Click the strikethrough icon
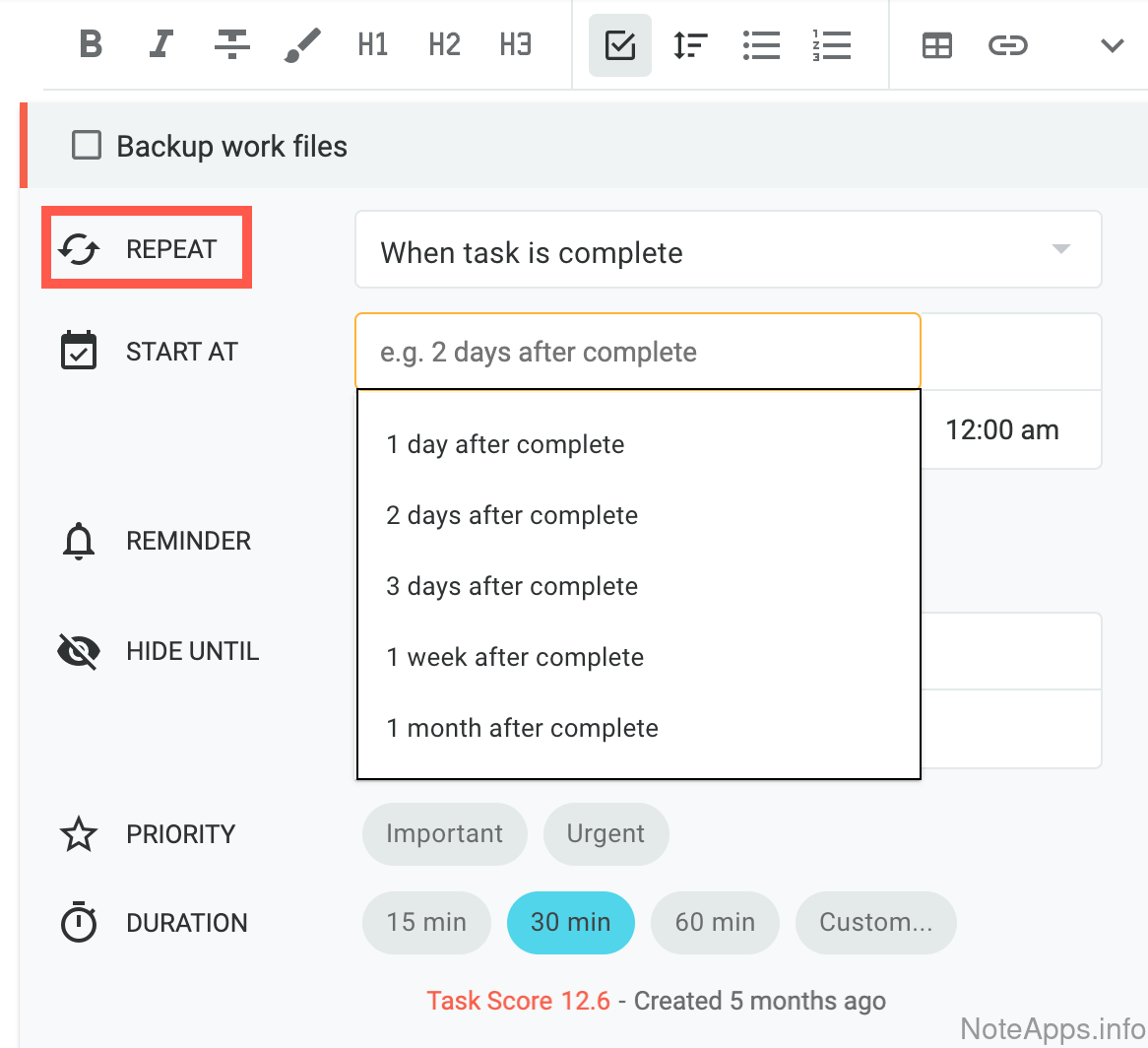 click(x=231, y=45)
